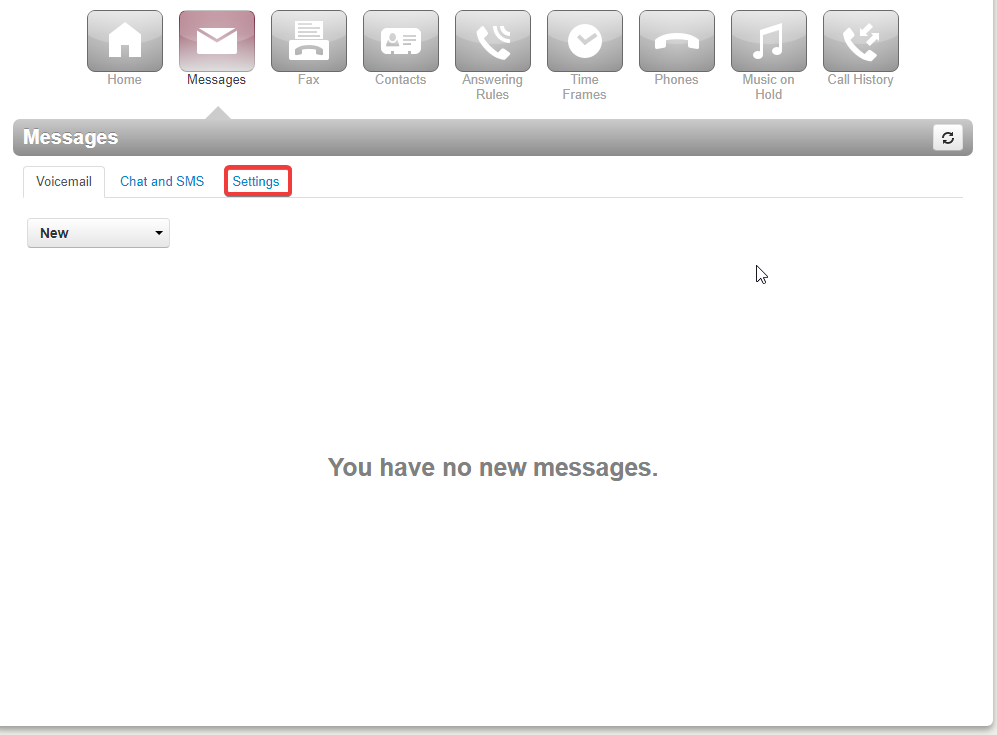Open the Contacts card icon
The height and width of the screenshot is (735, 997).
pyautogui.click(x=400, y=41)
